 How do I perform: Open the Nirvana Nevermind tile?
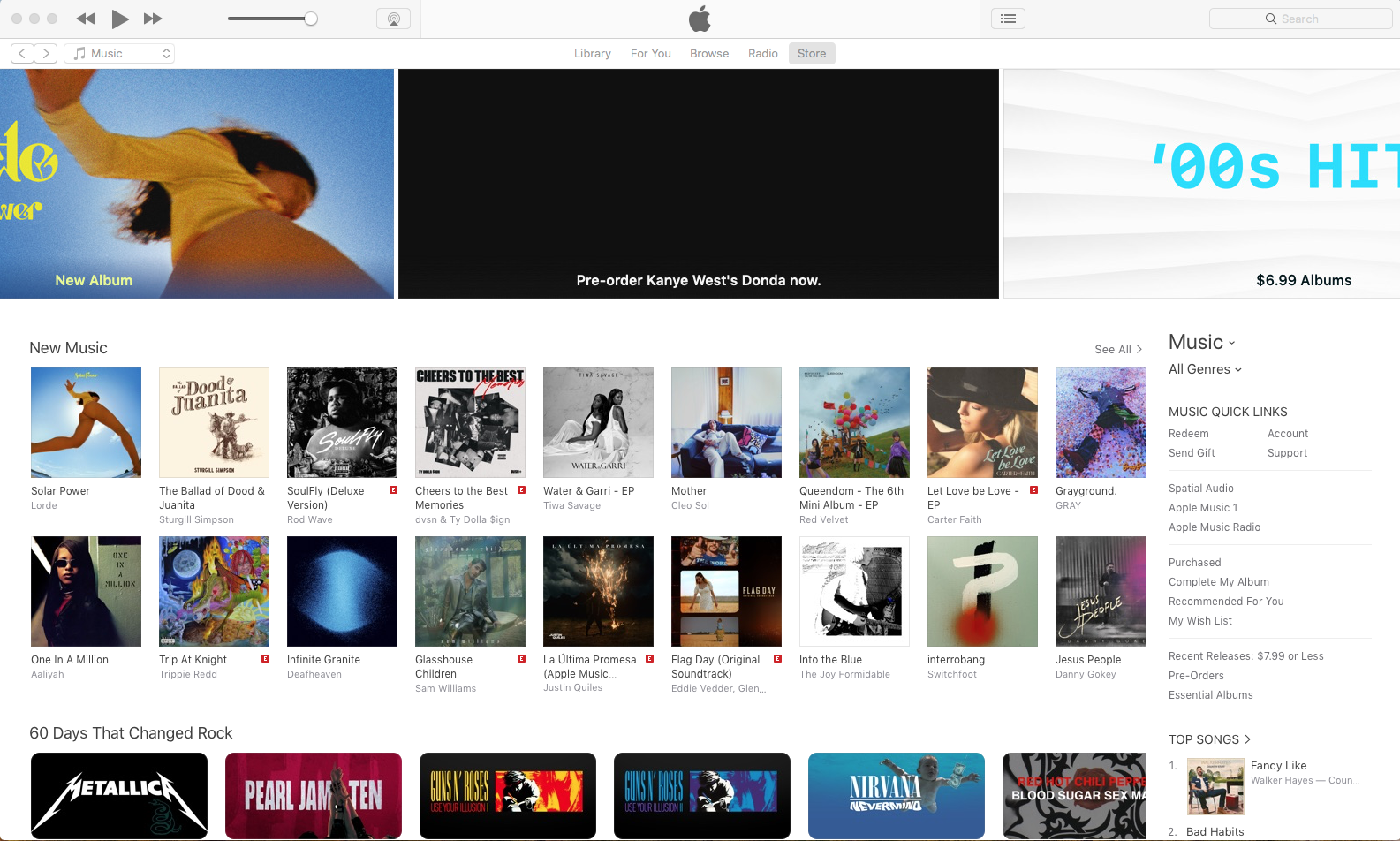point(897,796)
